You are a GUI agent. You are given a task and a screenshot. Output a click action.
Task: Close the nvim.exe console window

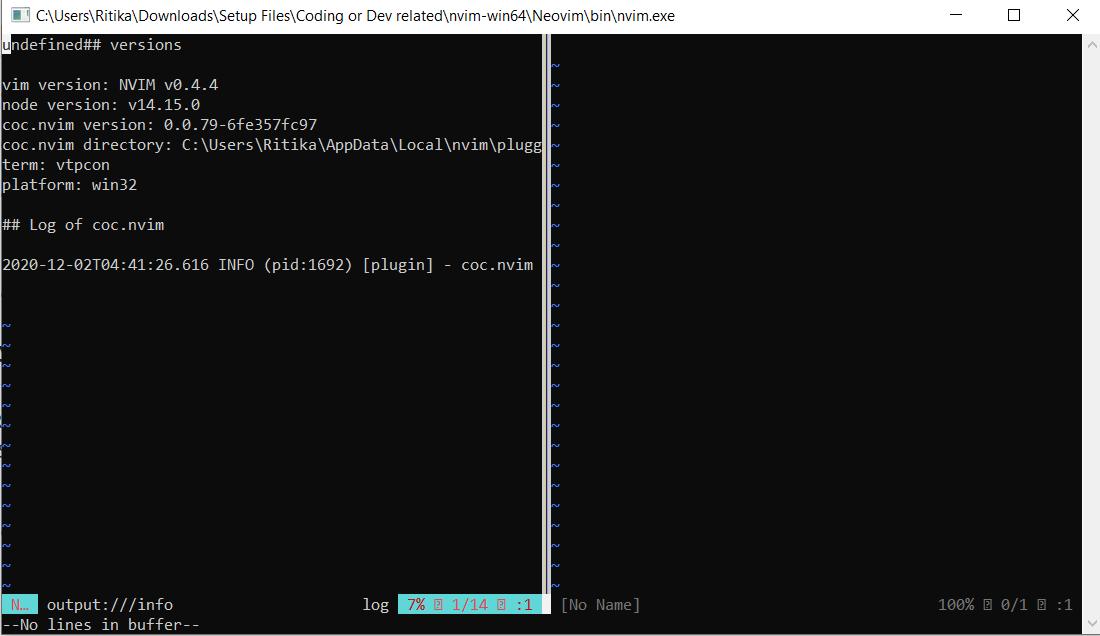(1072, 15)
